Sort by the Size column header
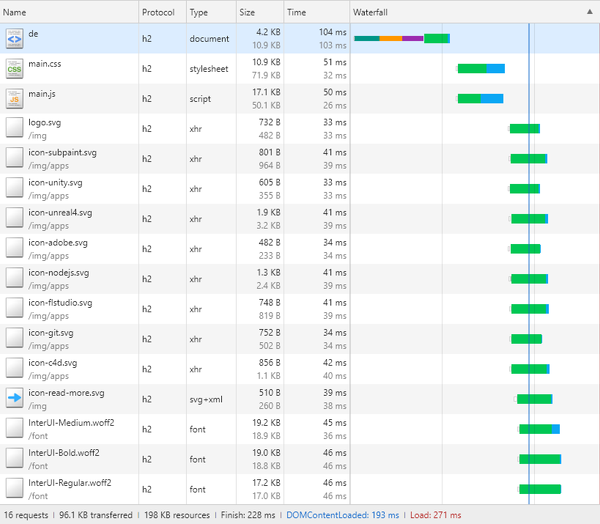 (x=260, y=12)
